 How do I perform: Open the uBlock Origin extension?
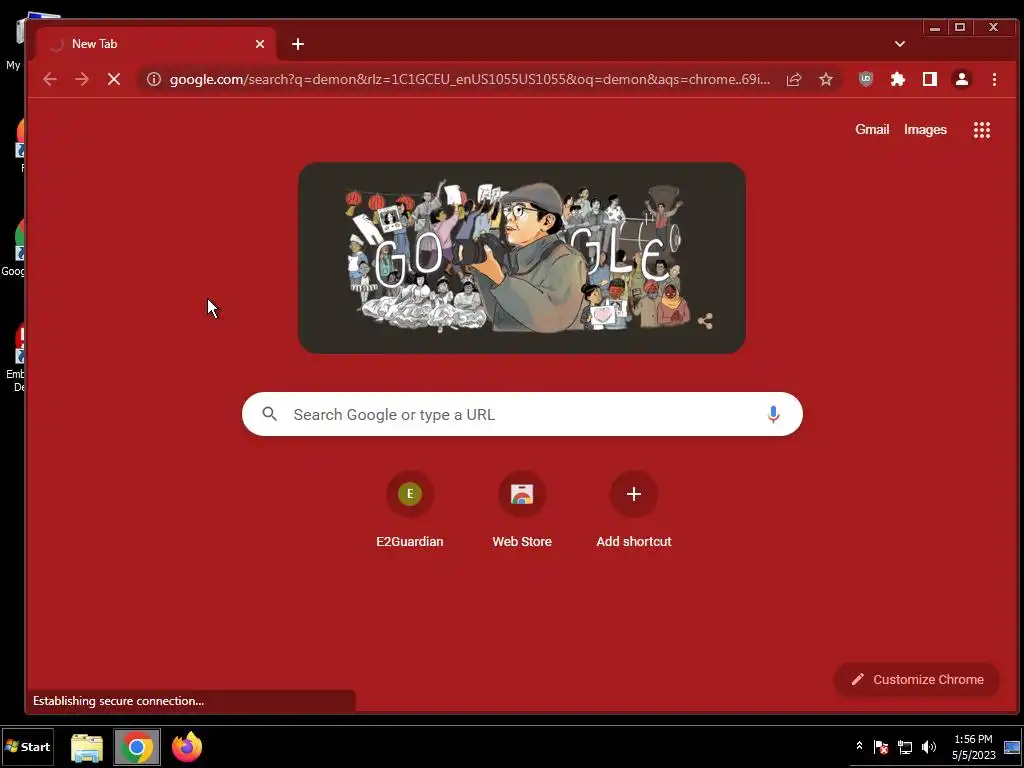(x=866, y=80)
